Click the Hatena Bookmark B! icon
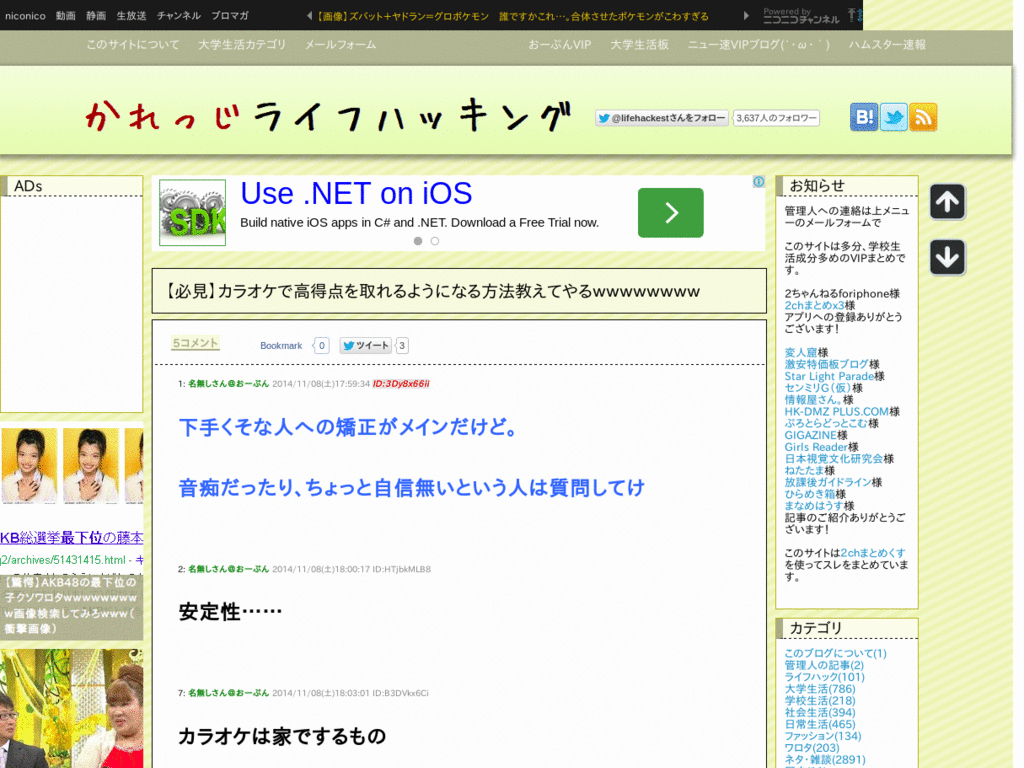Screen dimensions: 1024x768 tap(863, 117)
